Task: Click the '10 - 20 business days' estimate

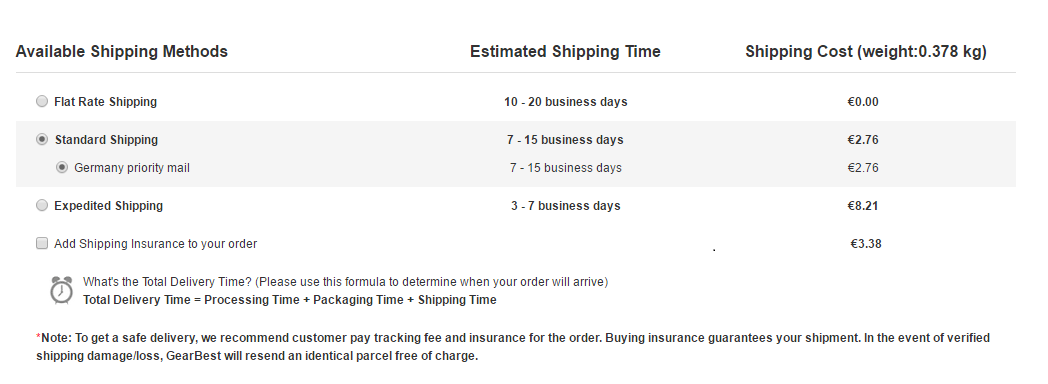Action: tap(565, 102)
